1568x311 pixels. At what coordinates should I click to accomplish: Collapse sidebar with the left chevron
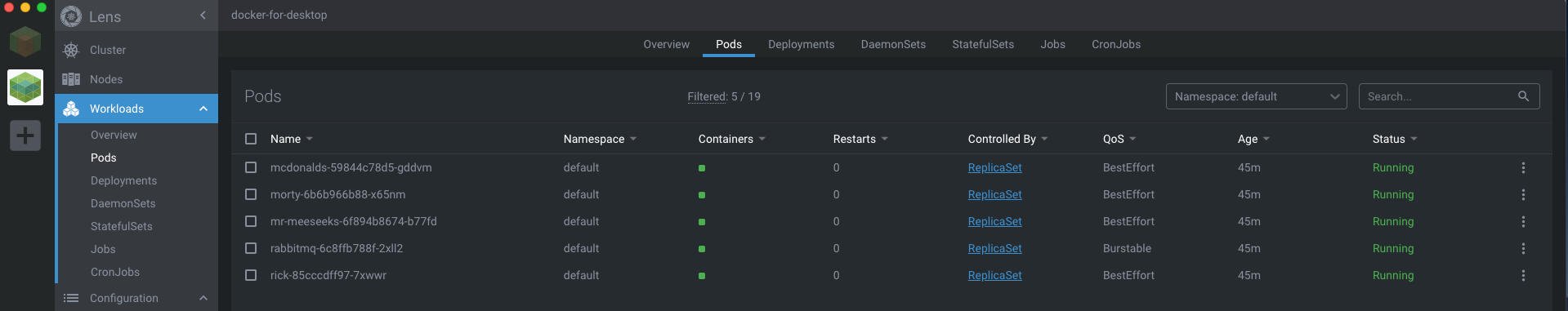coord(203,16)
